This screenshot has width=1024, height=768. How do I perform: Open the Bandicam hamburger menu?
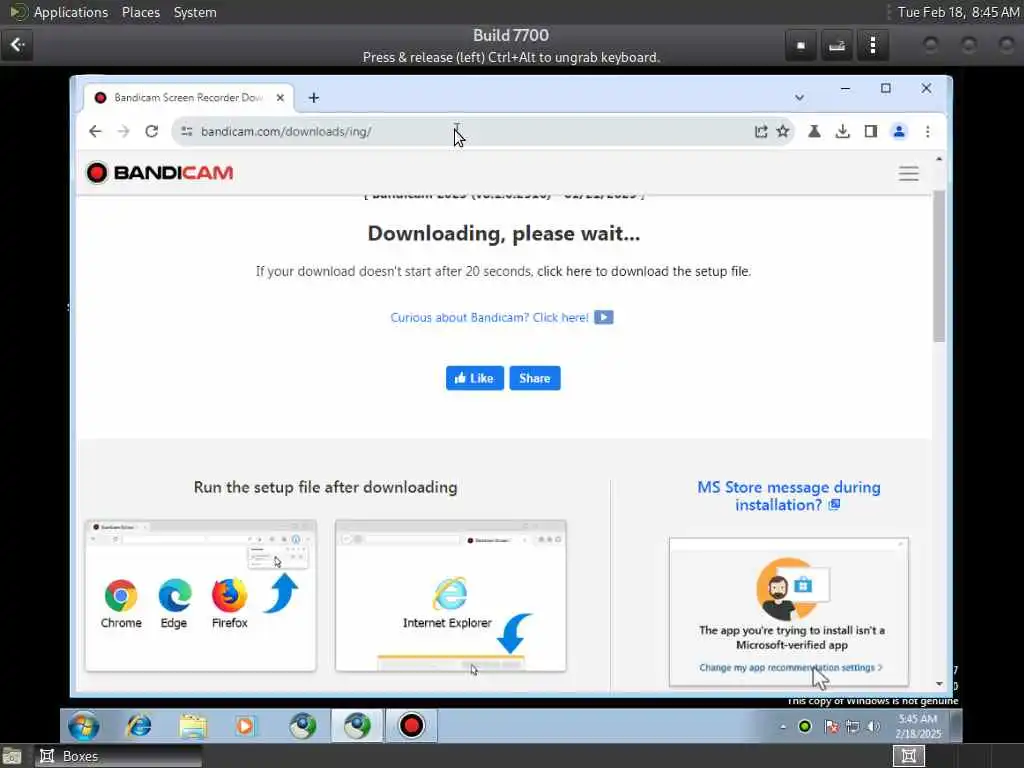tap(908, 173)
